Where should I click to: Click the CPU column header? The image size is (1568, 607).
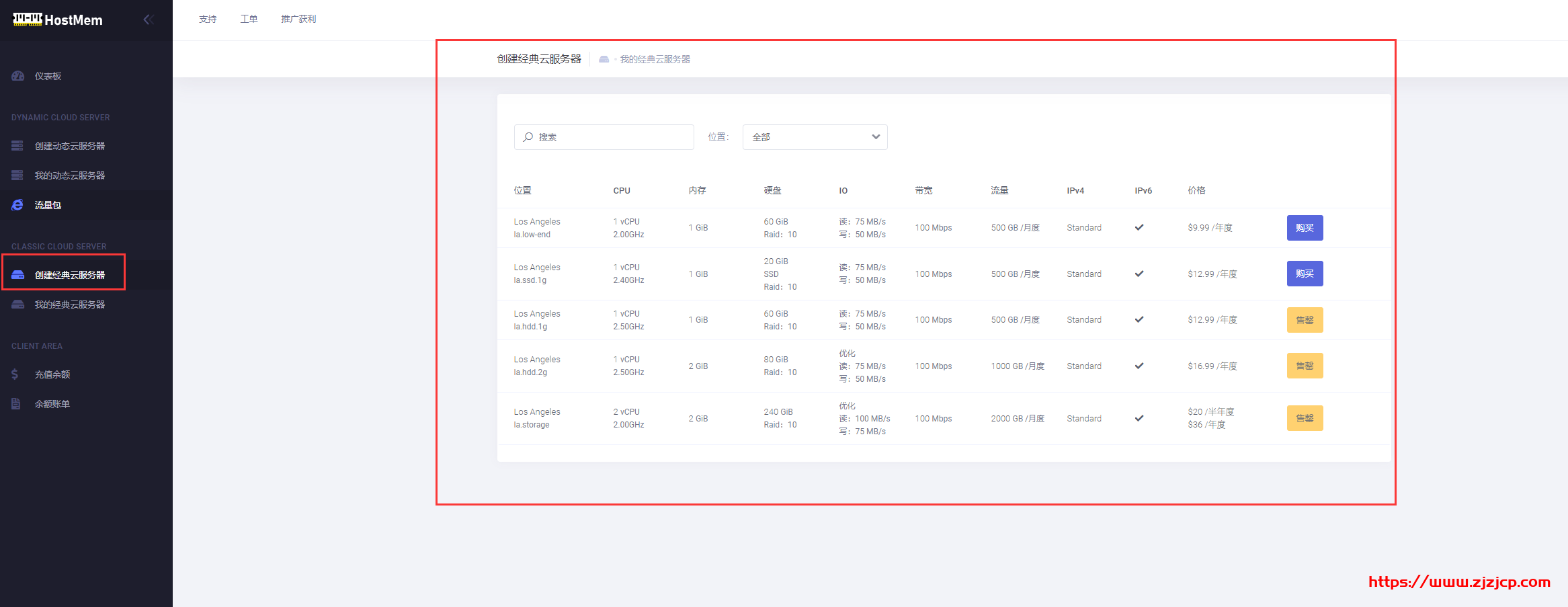click(x=622, y=190)
